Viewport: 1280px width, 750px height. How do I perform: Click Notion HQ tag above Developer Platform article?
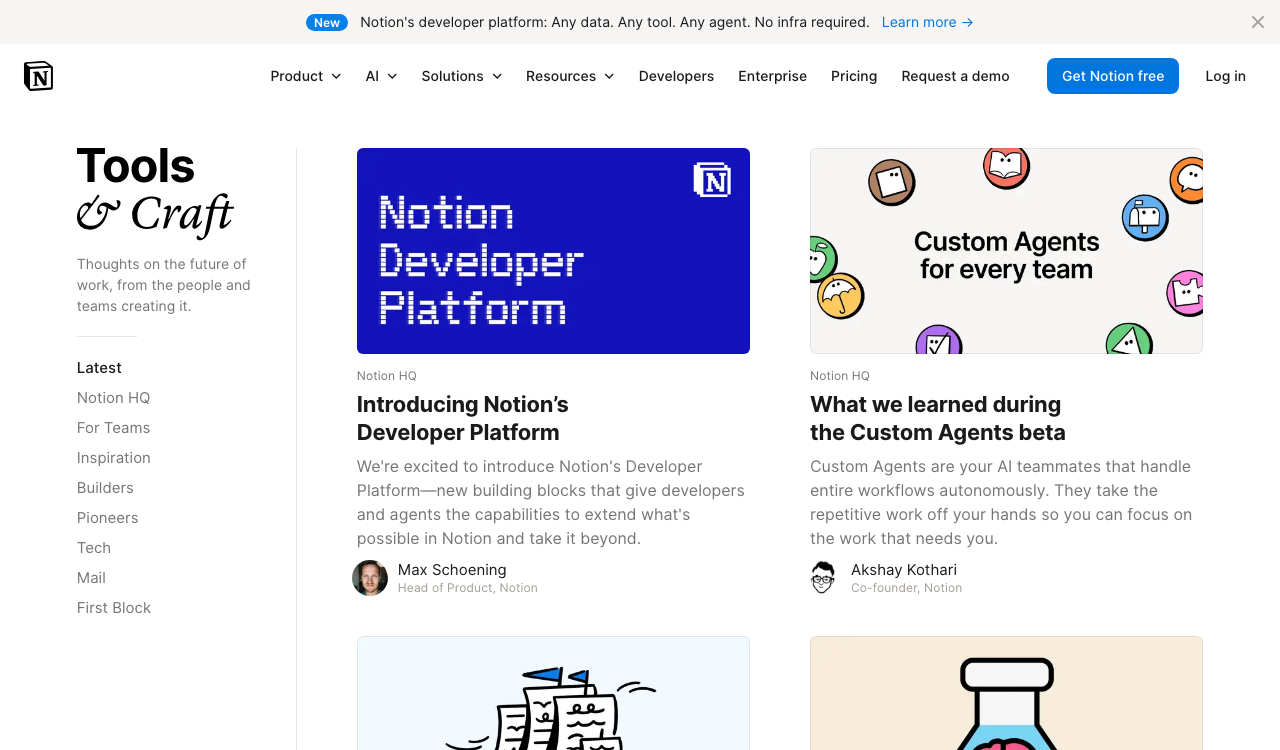click(387, 376)
